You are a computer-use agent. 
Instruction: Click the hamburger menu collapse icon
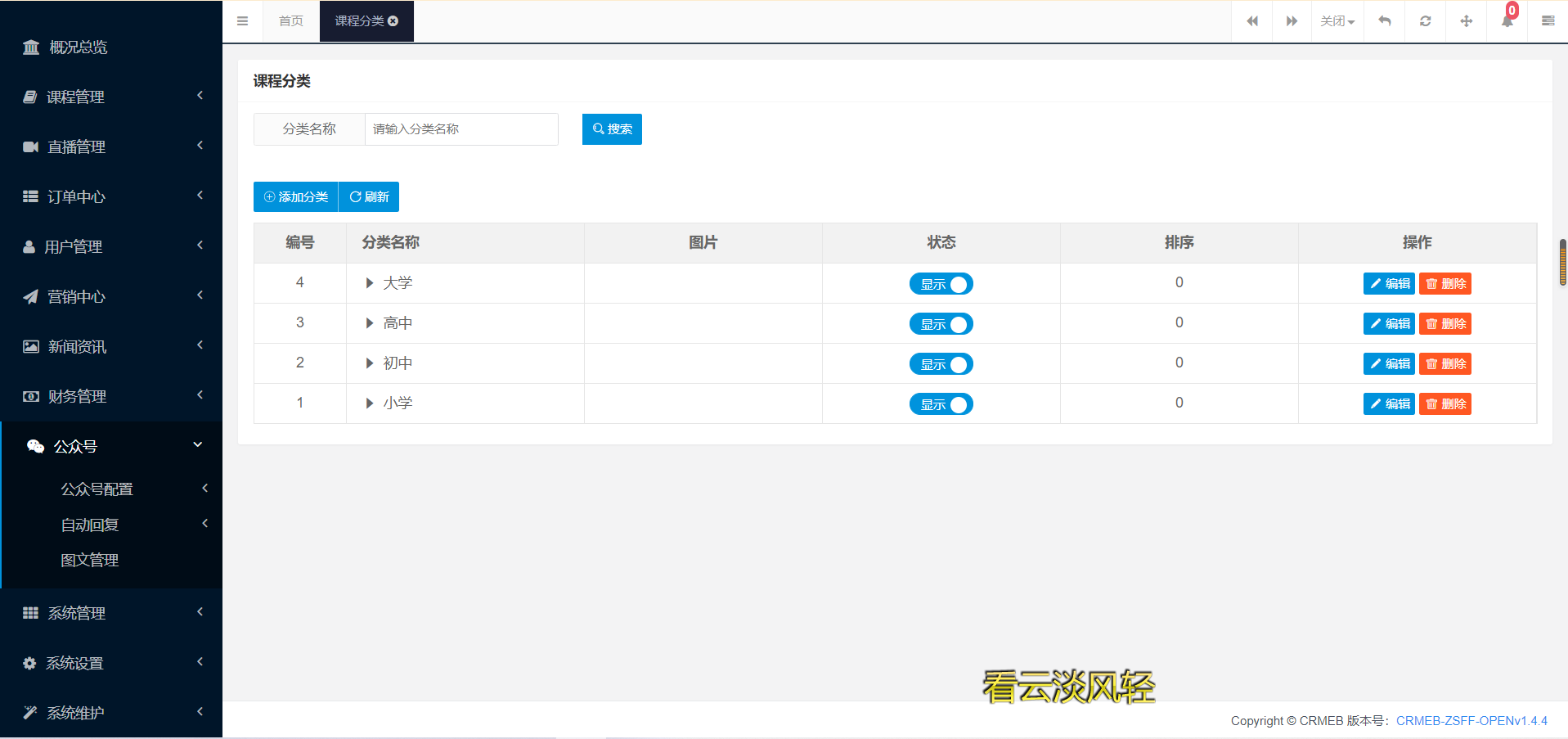pos(242,21)
